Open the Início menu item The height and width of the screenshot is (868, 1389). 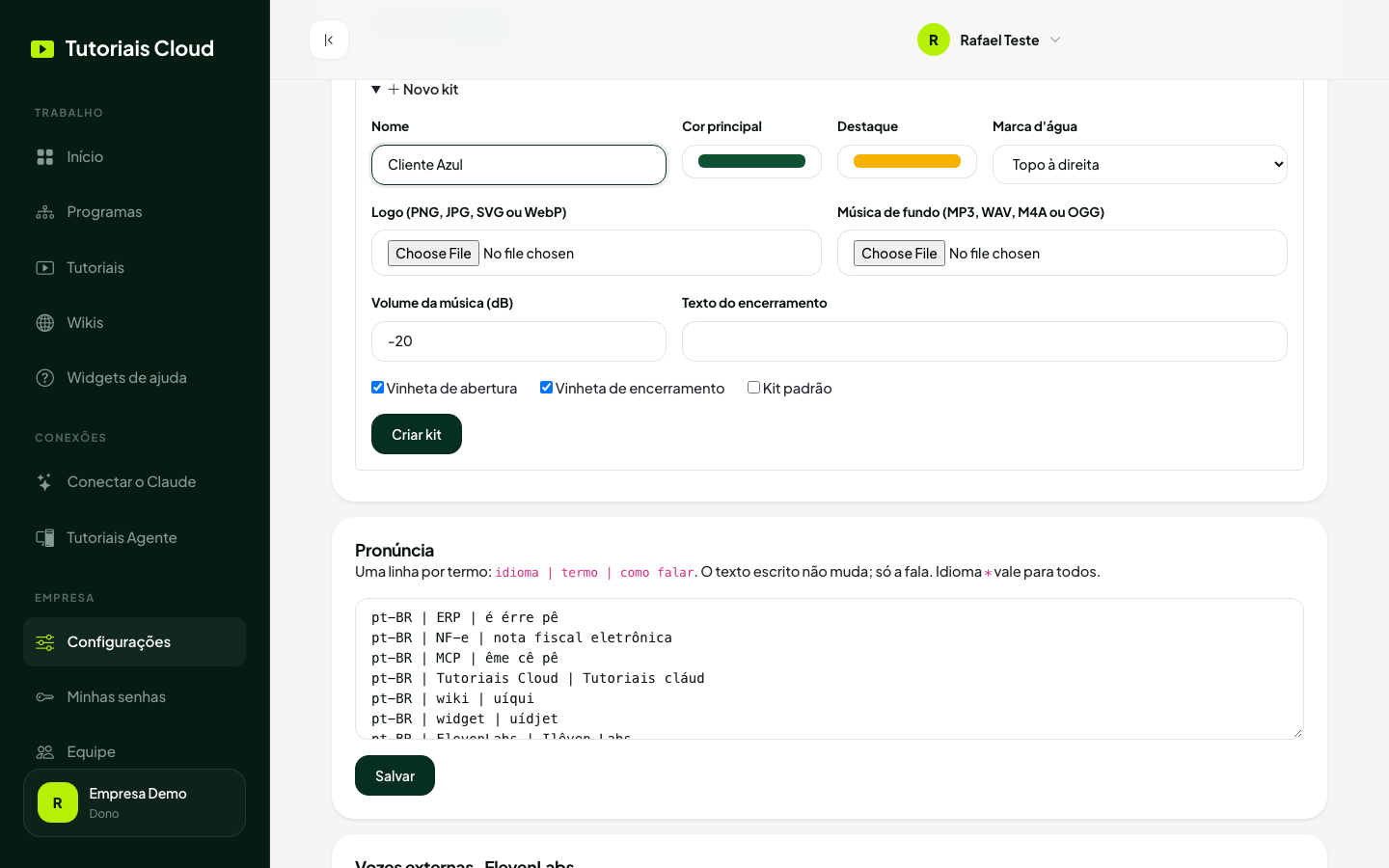coord(134,157)
